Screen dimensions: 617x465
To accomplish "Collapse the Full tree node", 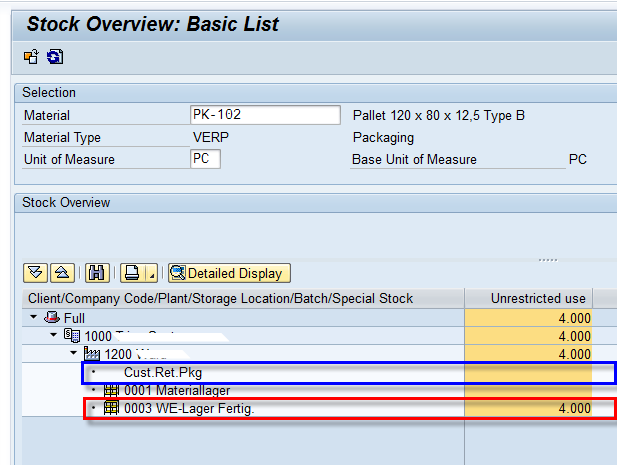I will coord(36,318).
